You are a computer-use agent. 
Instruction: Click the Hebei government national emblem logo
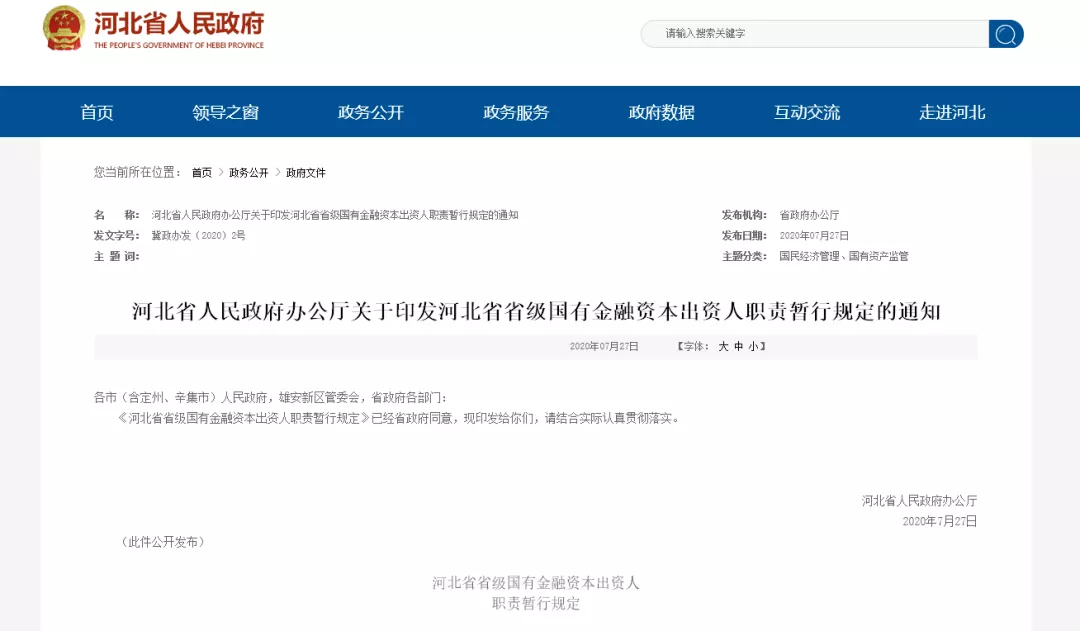coord(64,28)
